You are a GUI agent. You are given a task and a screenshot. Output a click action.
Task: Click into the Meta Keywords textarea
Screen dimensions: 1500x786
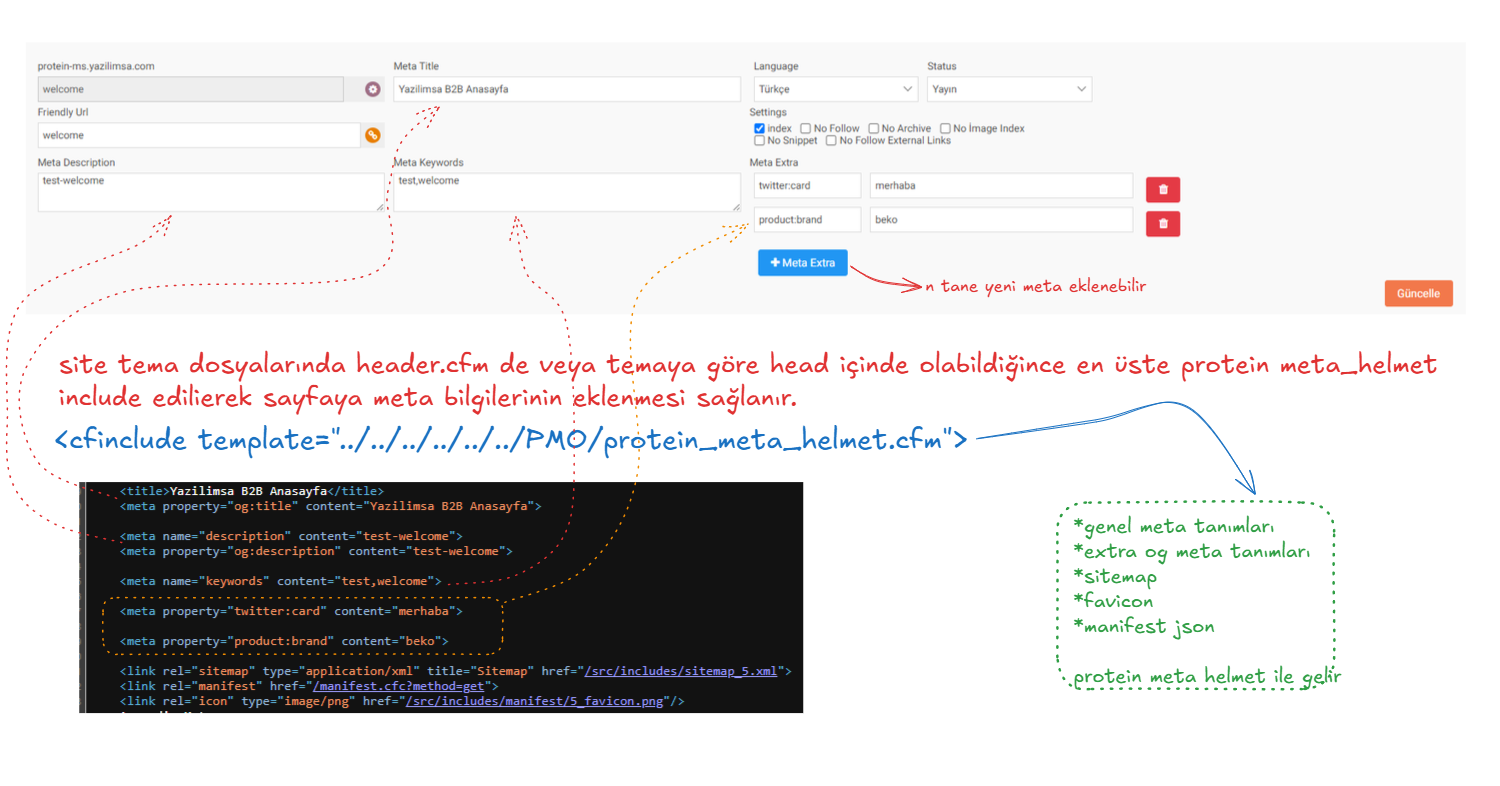[x=566, y=192]
